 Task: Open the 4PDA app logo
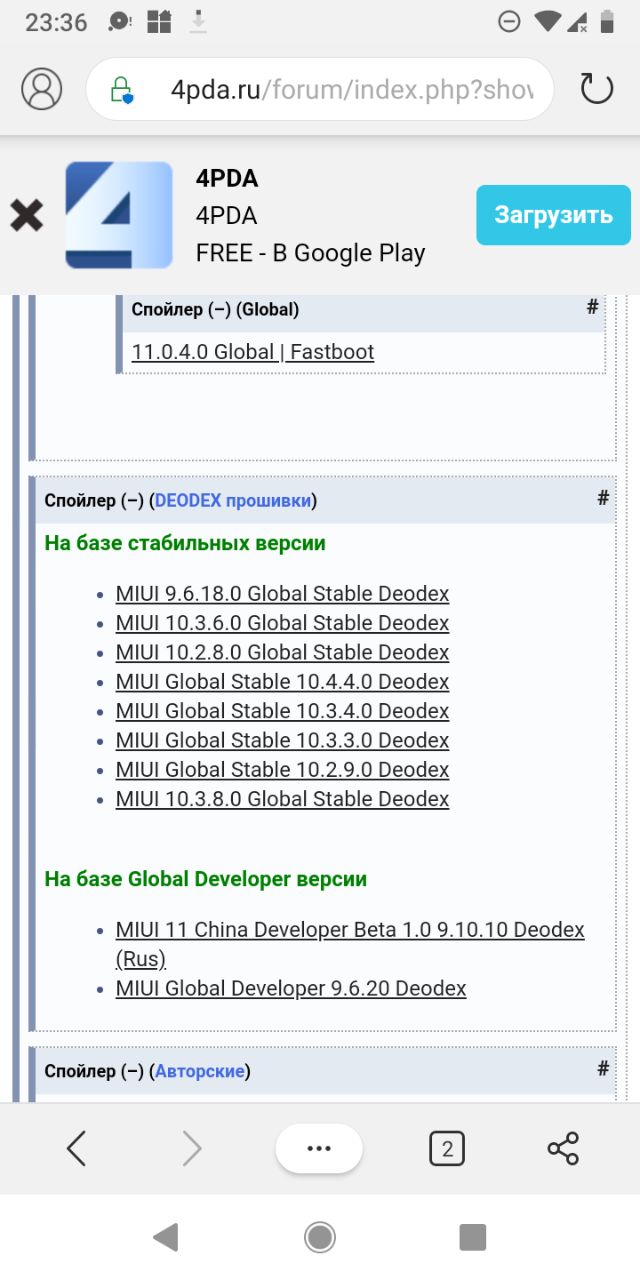pos(119,215)
